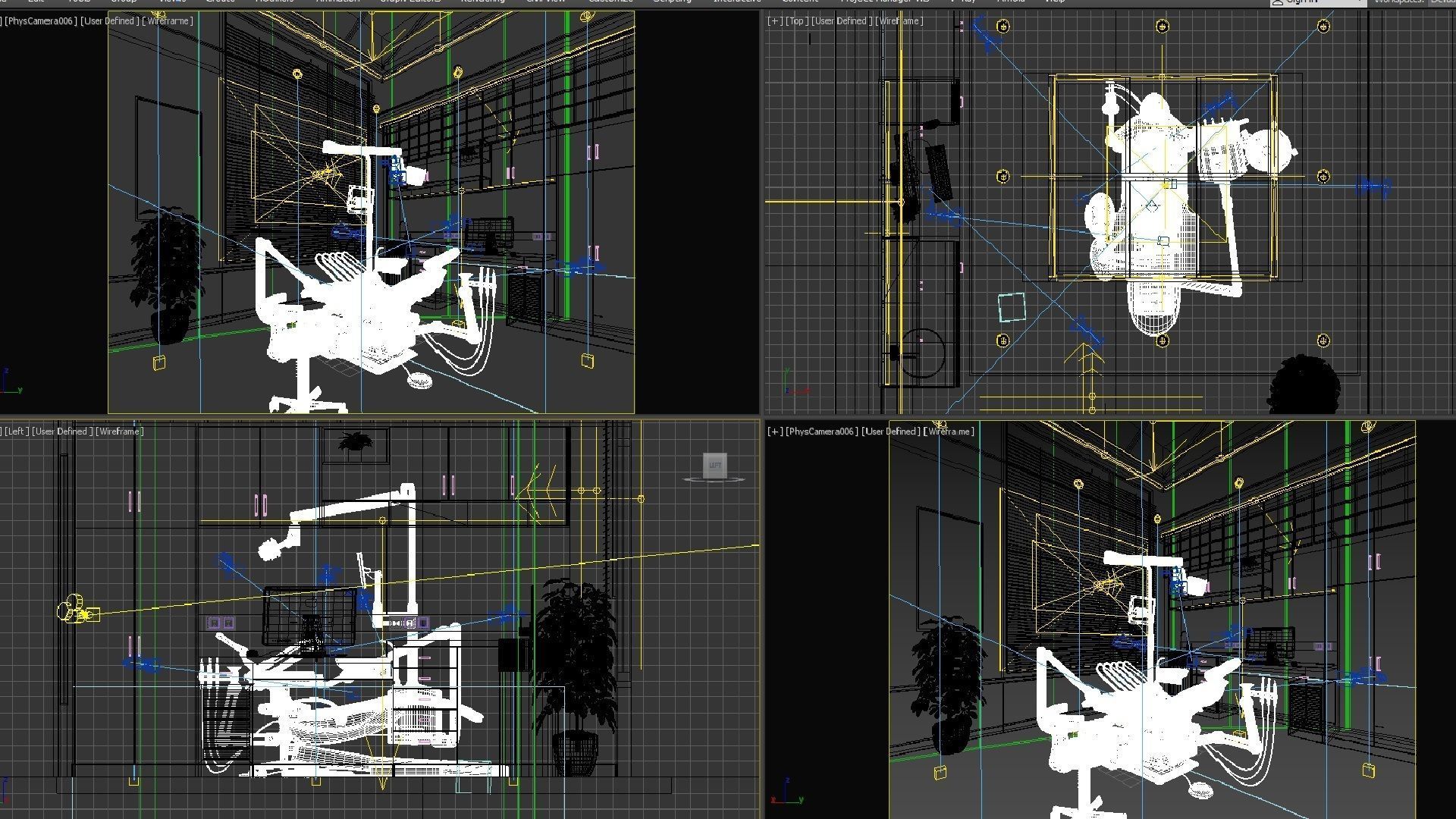Select the plant in the Top viewport

coord(1304,384)
